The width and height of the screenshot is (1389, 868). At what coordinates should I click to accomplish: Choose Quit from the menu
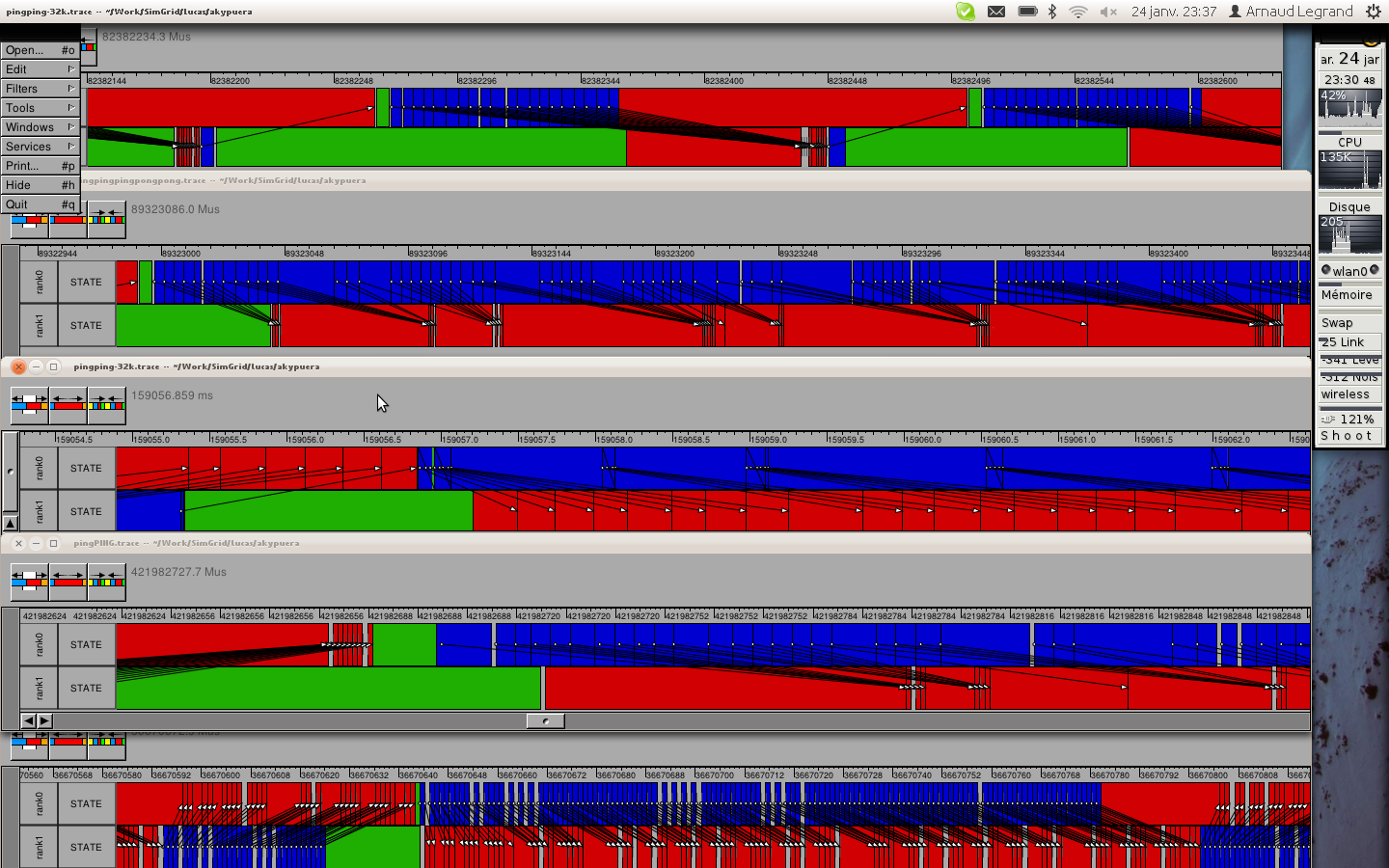[x=40, y=204]
